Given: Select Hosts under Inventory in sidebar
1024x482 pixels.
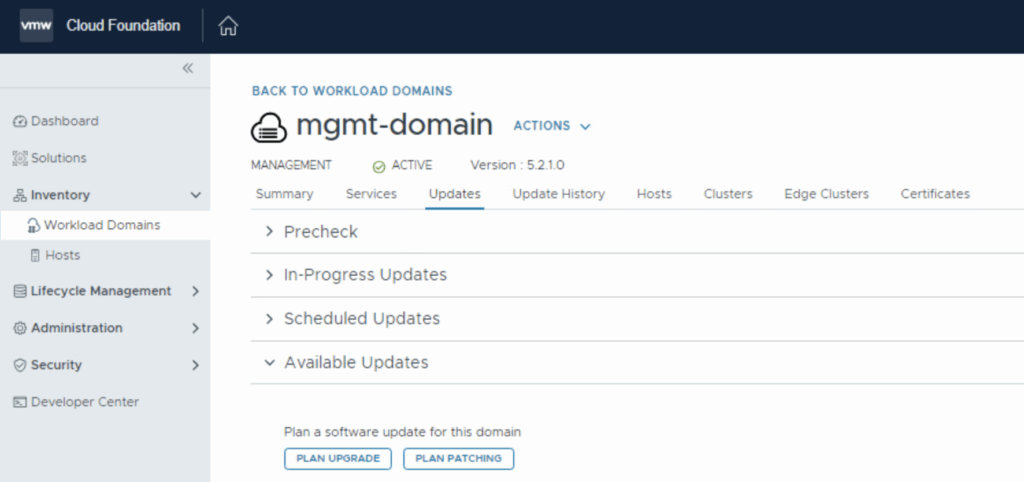Looking at the screenshot, I should tap(62, 255).
